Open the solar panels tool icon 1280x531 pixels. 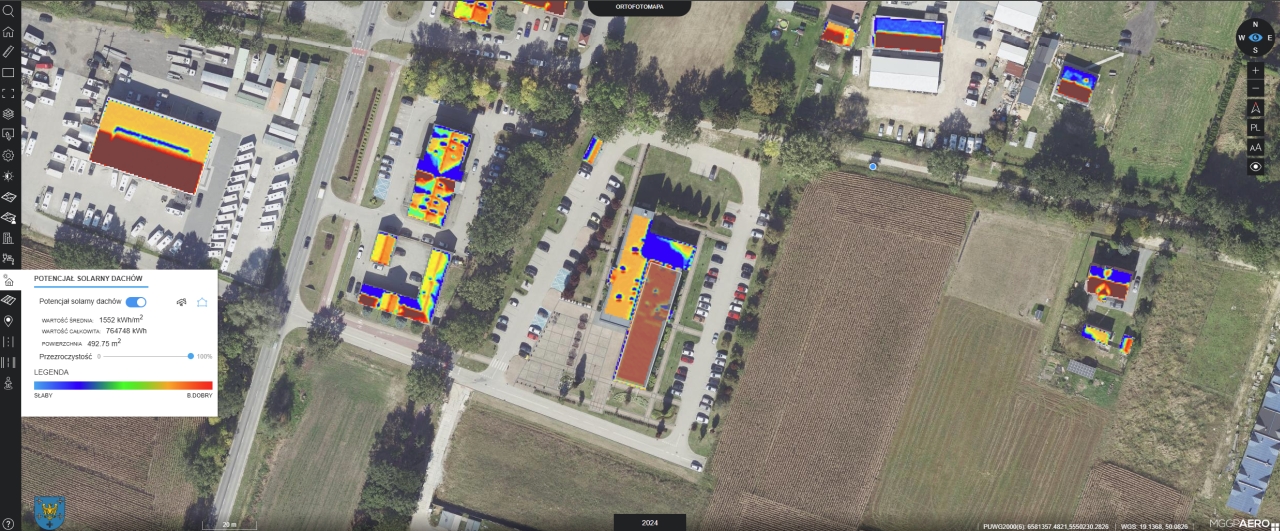coord(8,300)
